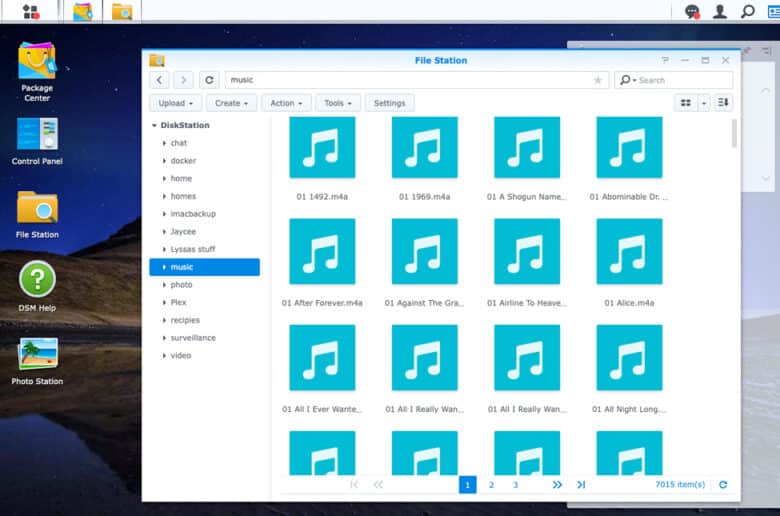
Task: Open the view mode dropdown arrow
Action: coord(703,103)
